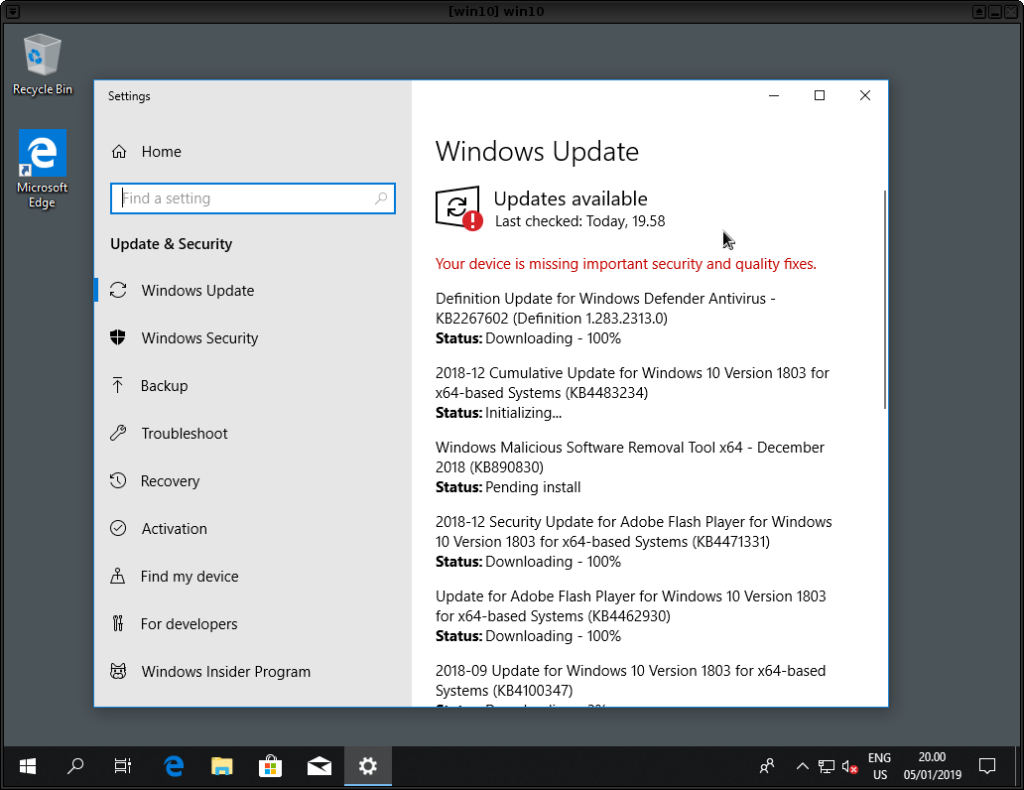Click the 'Updates available' heading
This screenshot has width=1024, height=790.
coord(570,198)
